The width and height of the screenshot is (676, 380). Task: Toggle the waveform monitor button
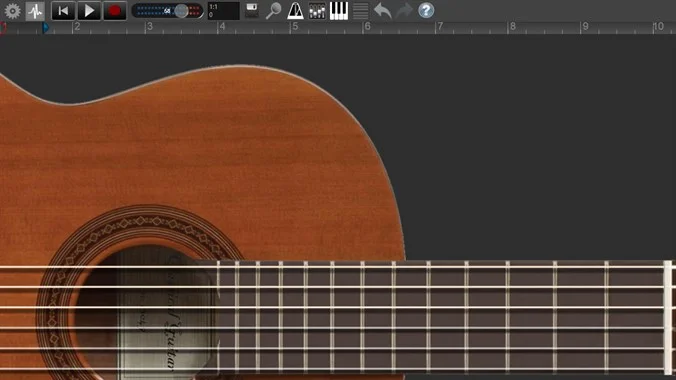(x=35, y=11)
